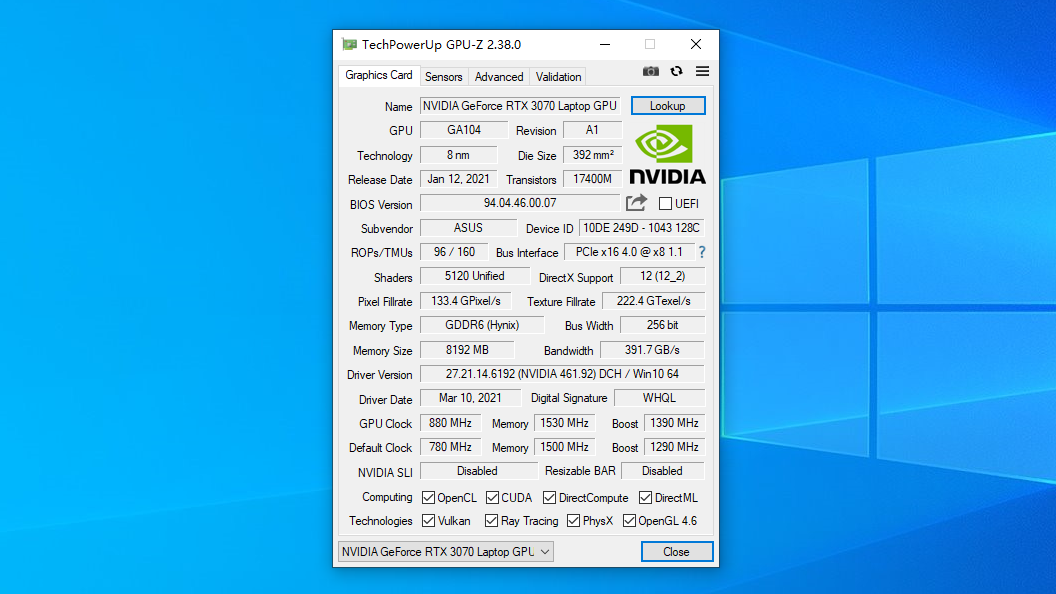The height and width of the screenshot is (594, 1056).
Task: Click the refresh icon in the toolbar
Action: (677, 71)
